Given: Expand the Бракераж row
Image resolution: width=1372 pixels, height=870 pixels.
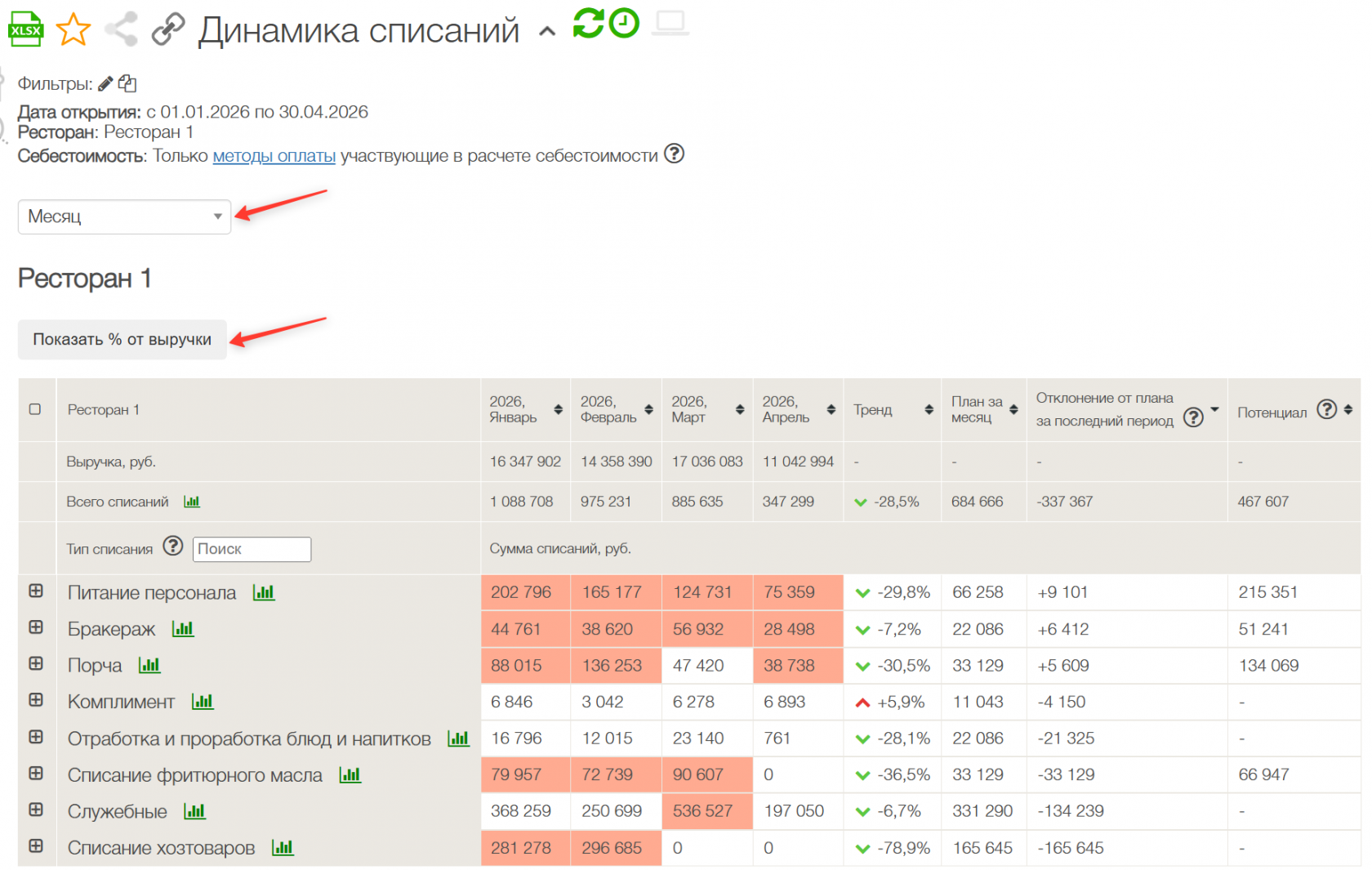Looking at the screenshot, I should point(36,627).
